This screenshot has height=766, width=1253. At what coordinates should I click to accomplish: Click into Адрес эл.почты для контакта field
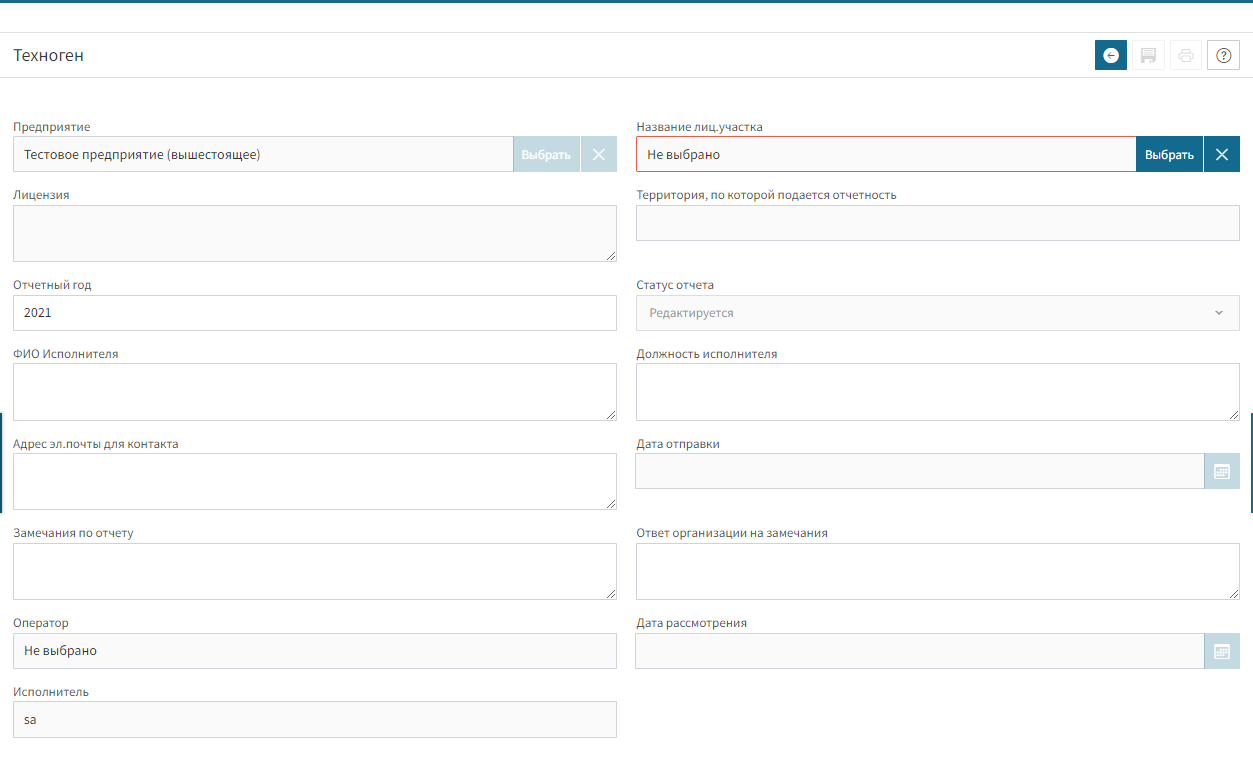click(314, 481)
